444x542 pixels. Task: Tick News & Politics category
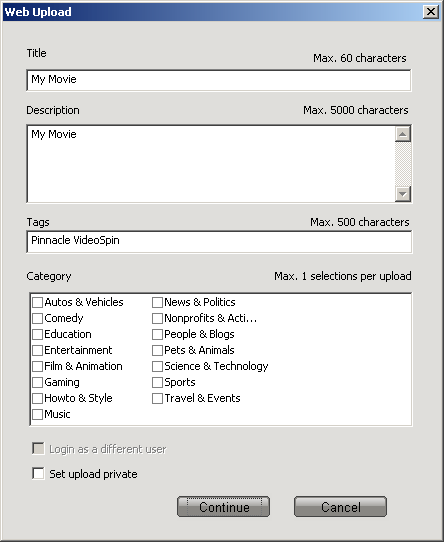tap(157, 302)
